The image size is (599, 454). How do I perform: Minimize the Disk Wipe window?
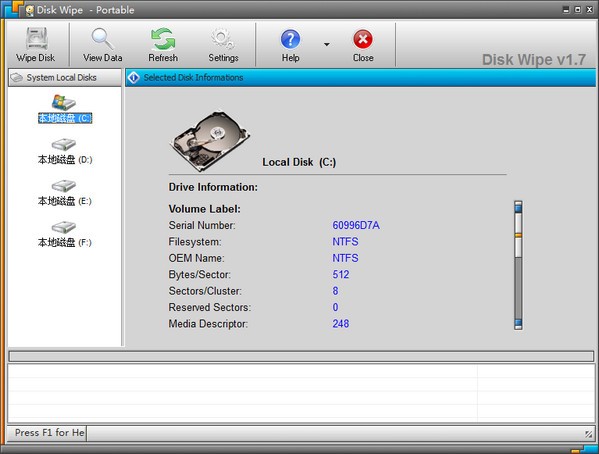point(566,10)
